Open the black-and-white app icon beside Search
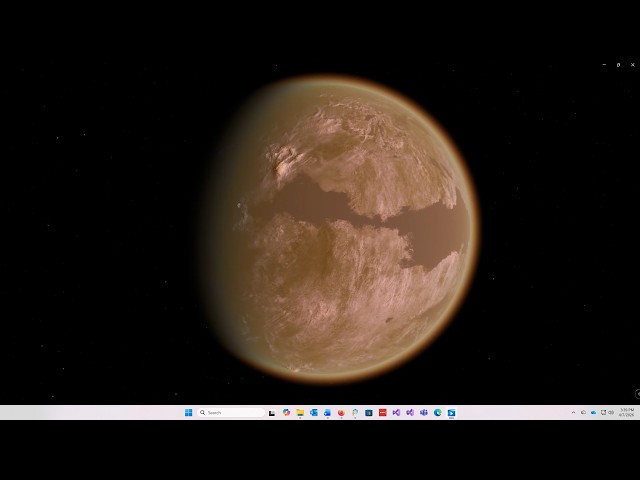This screenshot has width=640, height=480. pyautogui.click(x=272, y=413)
